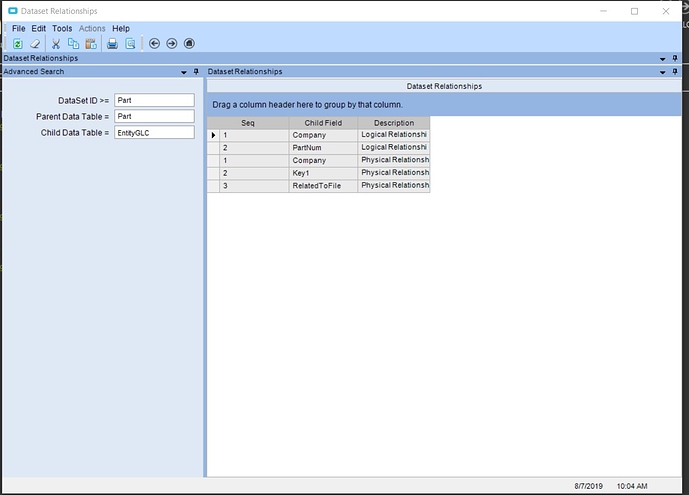Viewport: 689px width, 495px height.
Task: Click the Home toolbar icon
Action: [x=189, y=43]
